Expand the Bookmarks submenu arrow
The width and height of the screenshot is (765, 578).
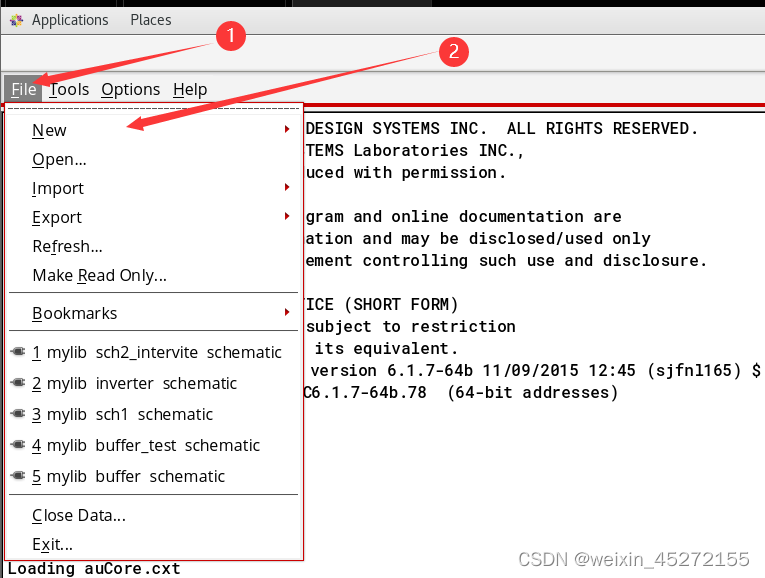tap(287, 313)
